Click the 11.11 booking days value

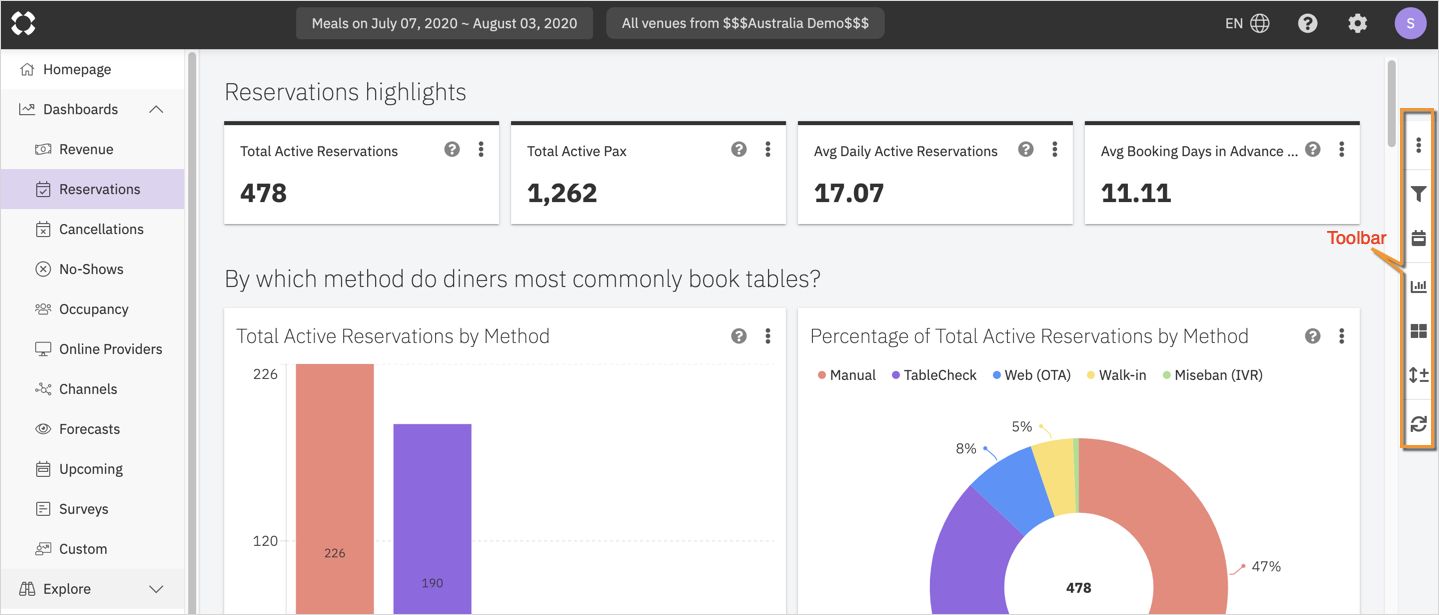[1136, 192]
